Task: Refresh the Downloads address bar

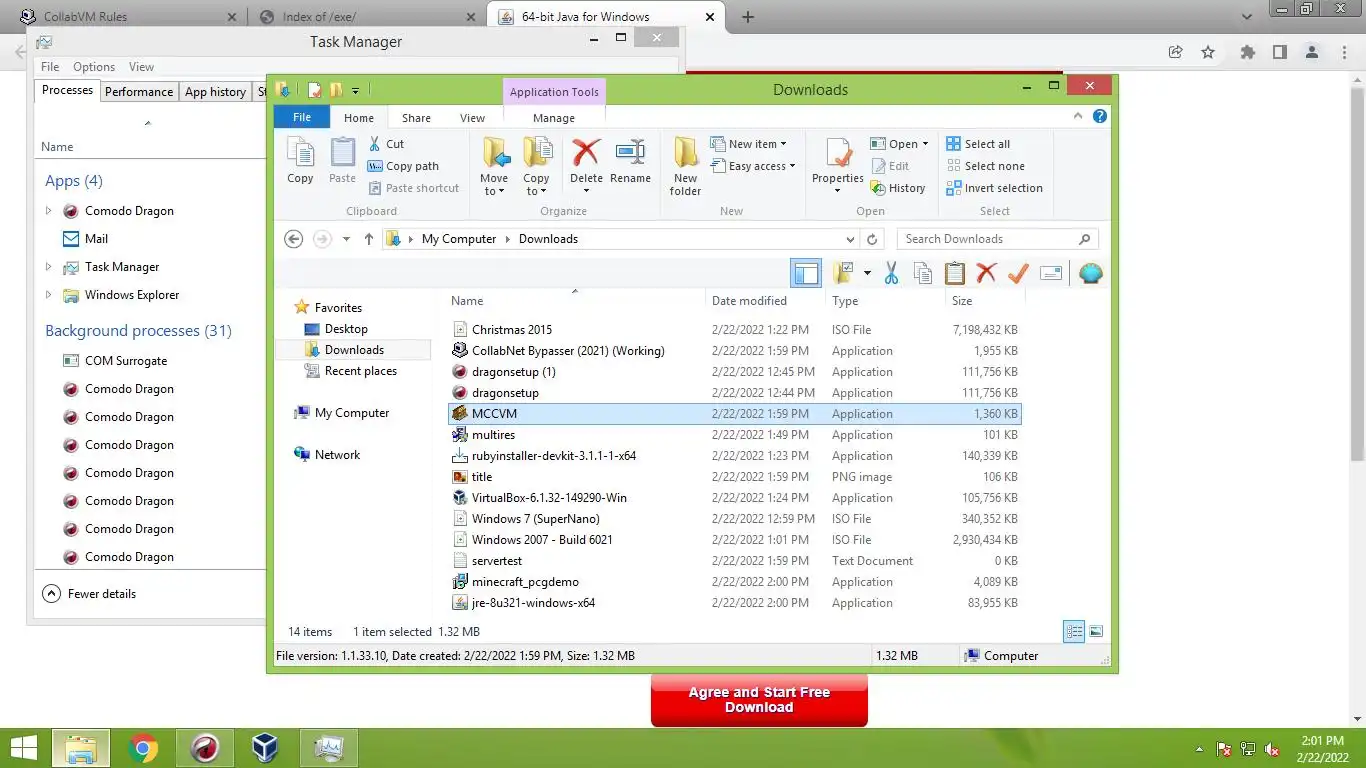Action: click(872, 239)
